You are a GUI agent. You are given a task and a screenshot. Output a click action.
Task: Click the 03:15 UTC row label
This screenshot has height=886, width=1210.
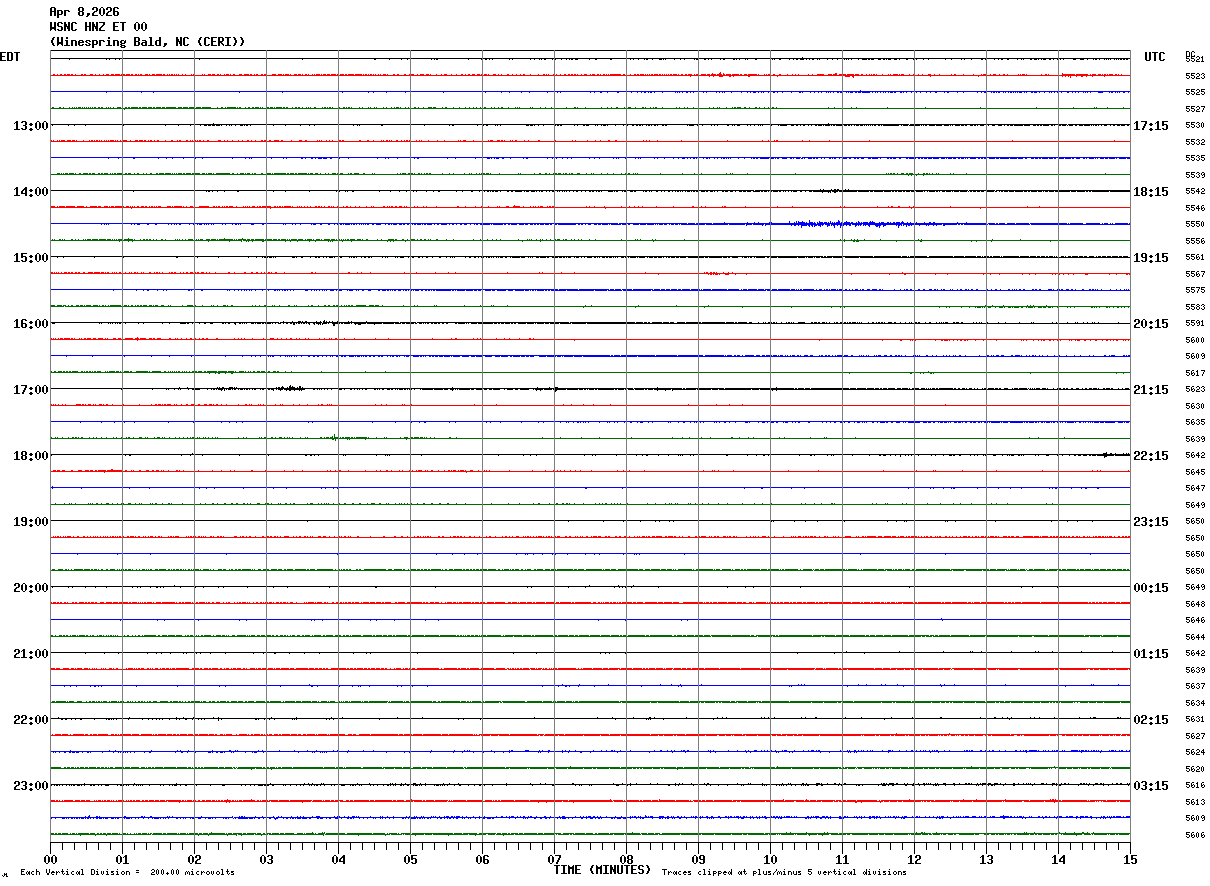tap(1150, 785)
